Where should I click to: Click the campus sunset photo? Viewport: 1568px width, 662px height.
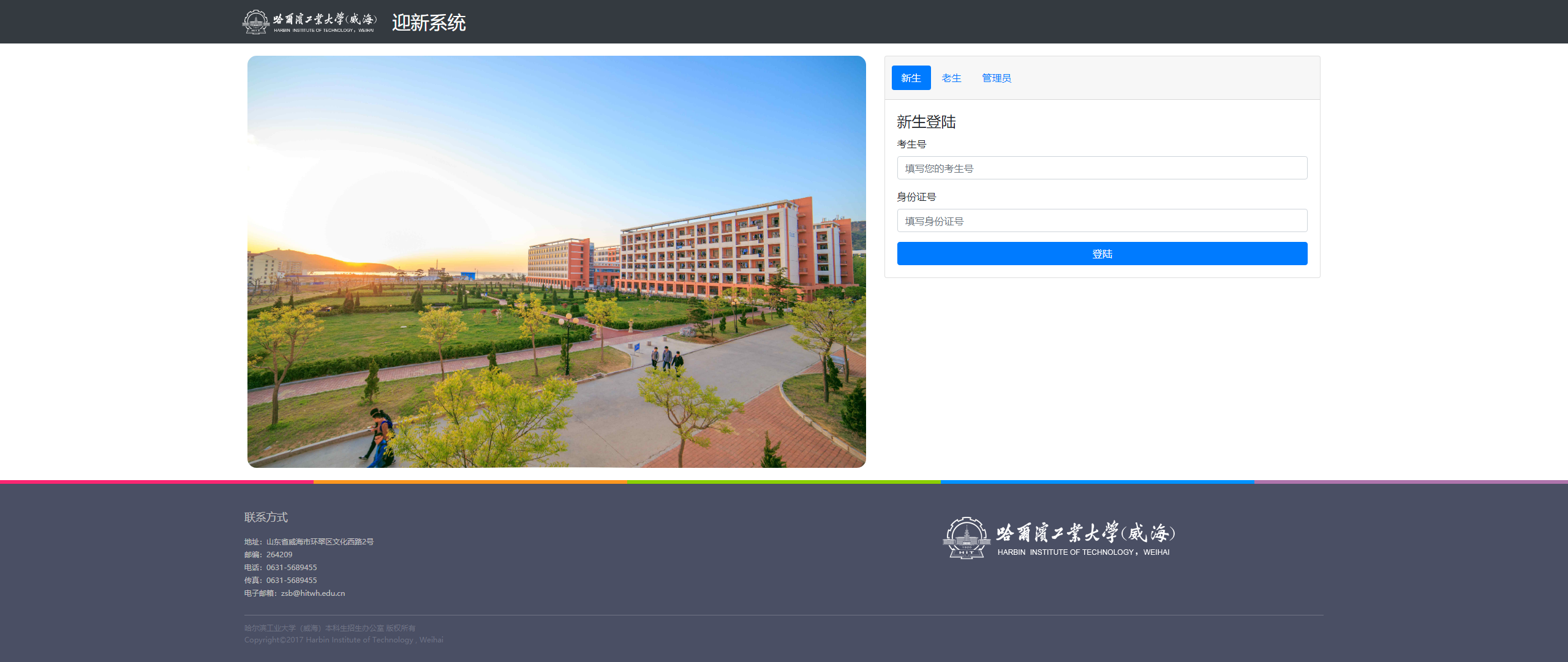click(x=556, y=262)
